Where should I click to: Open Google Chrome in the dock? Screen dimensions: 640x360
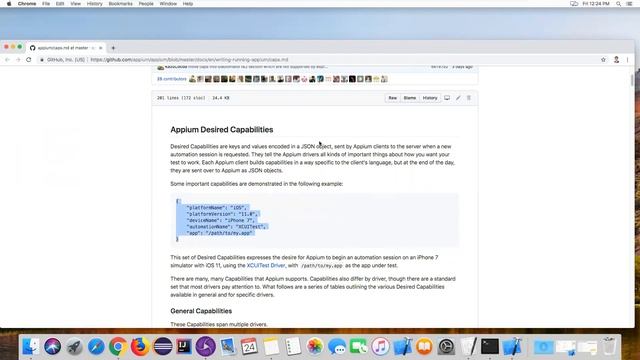[x=118, y=347]
